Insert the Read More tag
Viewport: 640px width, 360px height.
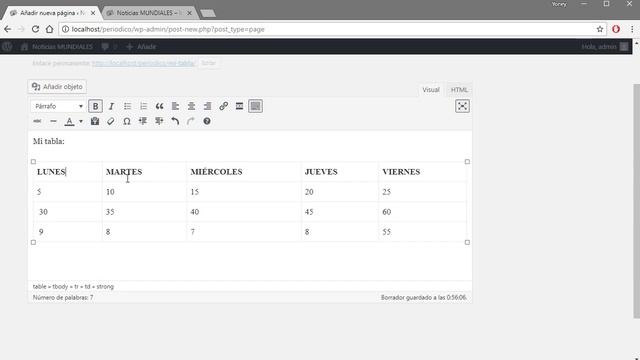point(239,106)
